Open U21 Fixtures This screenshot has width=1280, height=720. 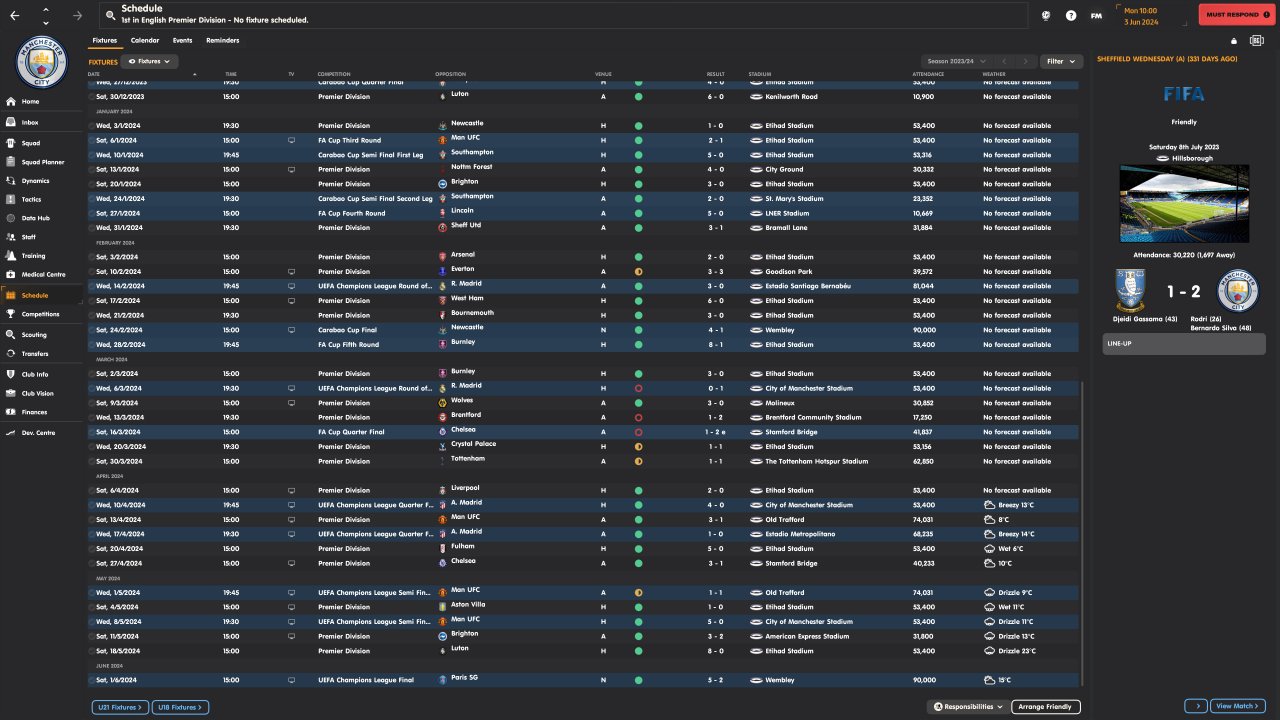click(119, 707)
